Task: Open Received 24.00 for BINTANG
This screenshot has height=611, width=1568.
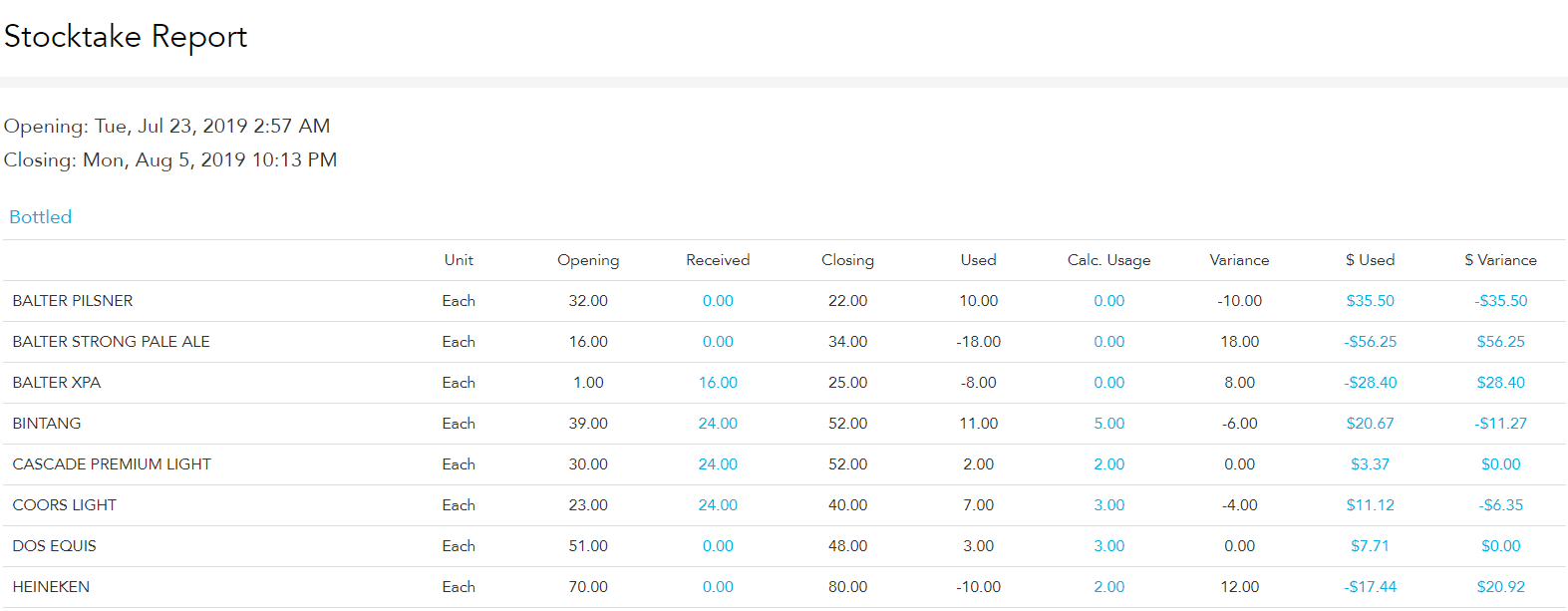Action: (x=718, y=424)
